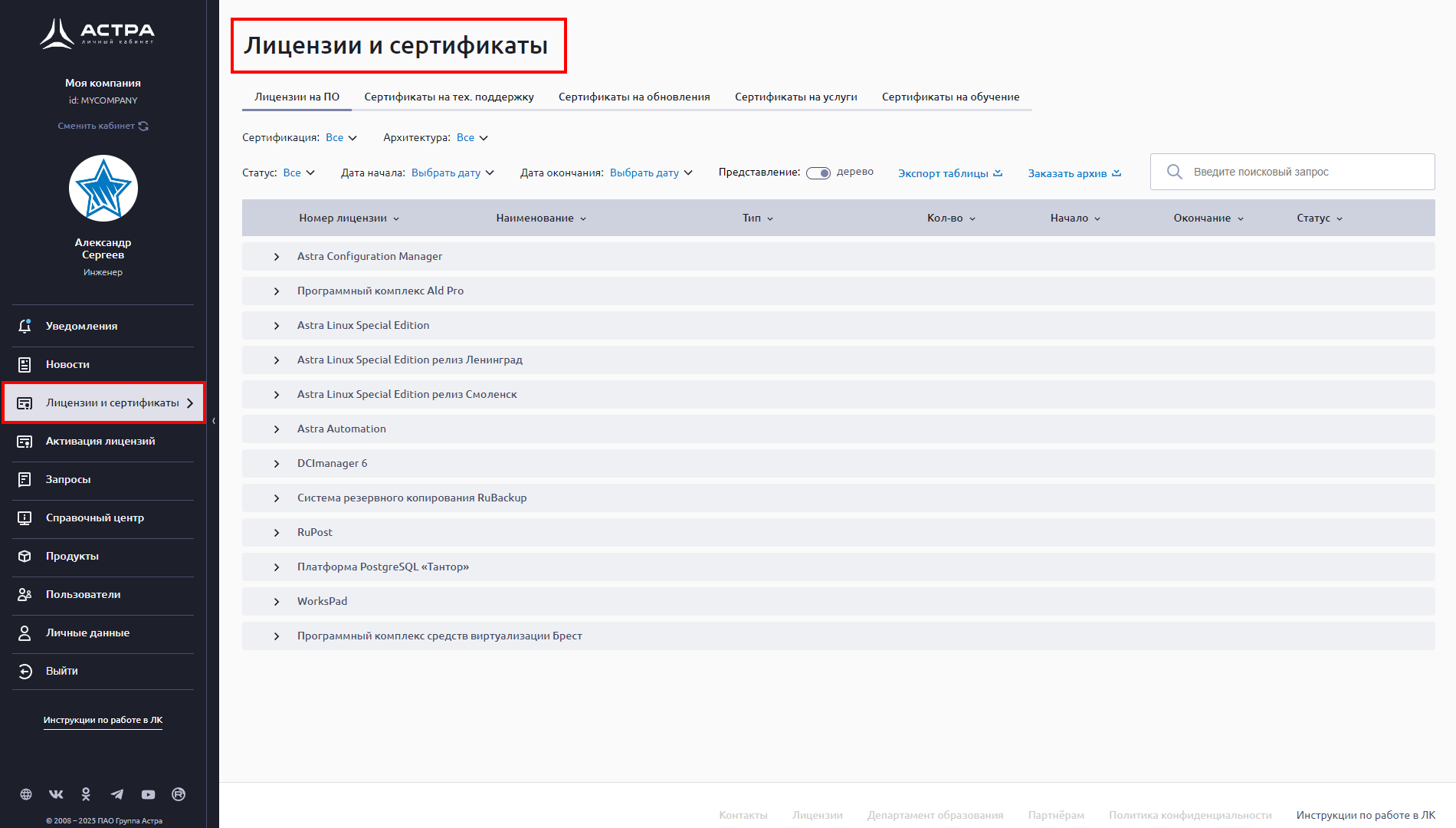Click the Запросы document icon
1456x828 pixels.
[x=25, y=479]
